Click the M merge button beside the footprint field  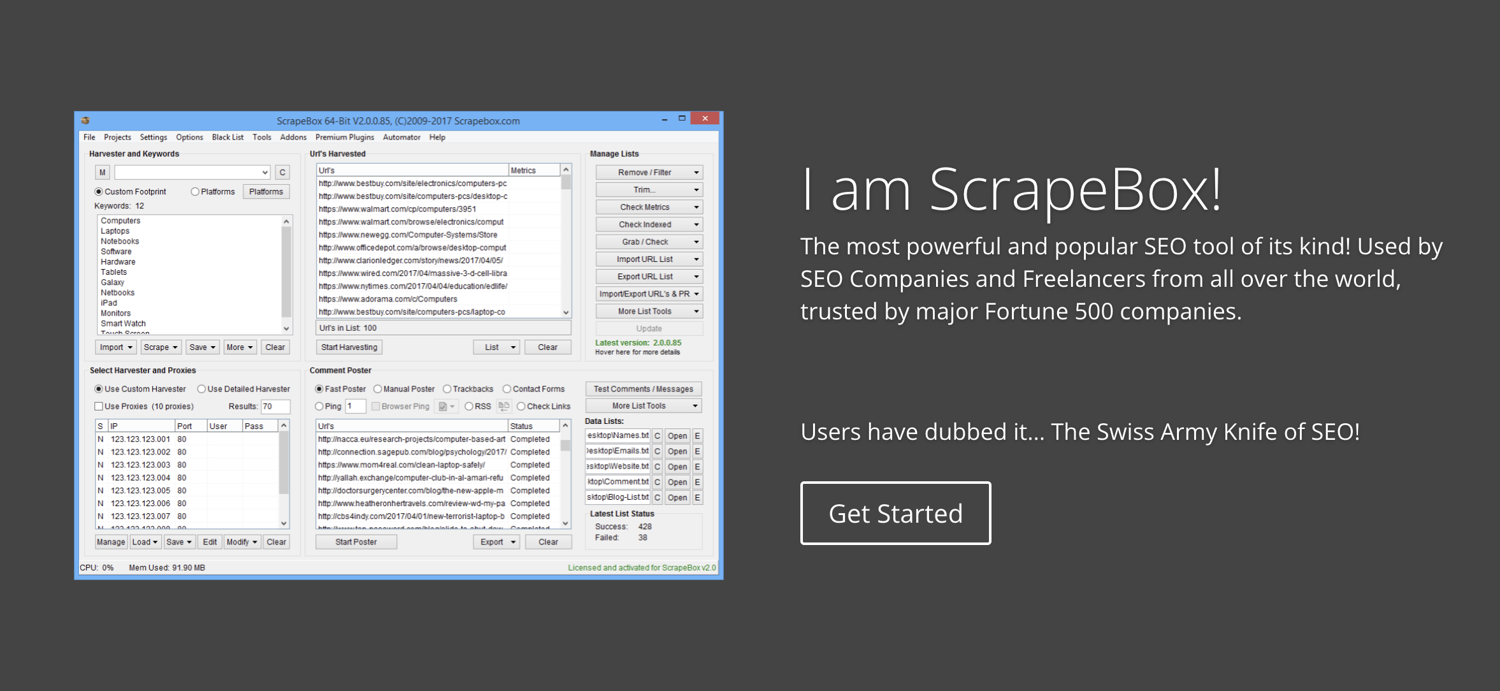[102, 171]
